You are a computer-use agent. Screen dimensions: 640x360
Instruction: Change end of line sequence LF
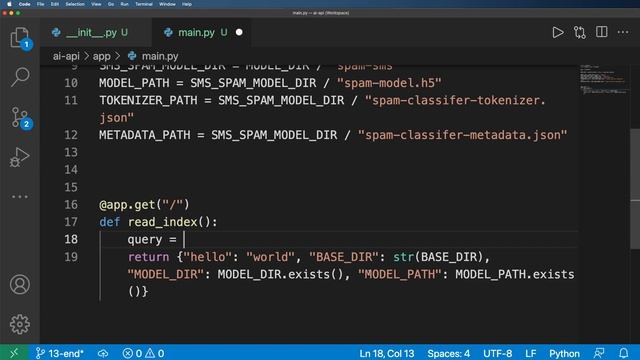tap(531, 353)
